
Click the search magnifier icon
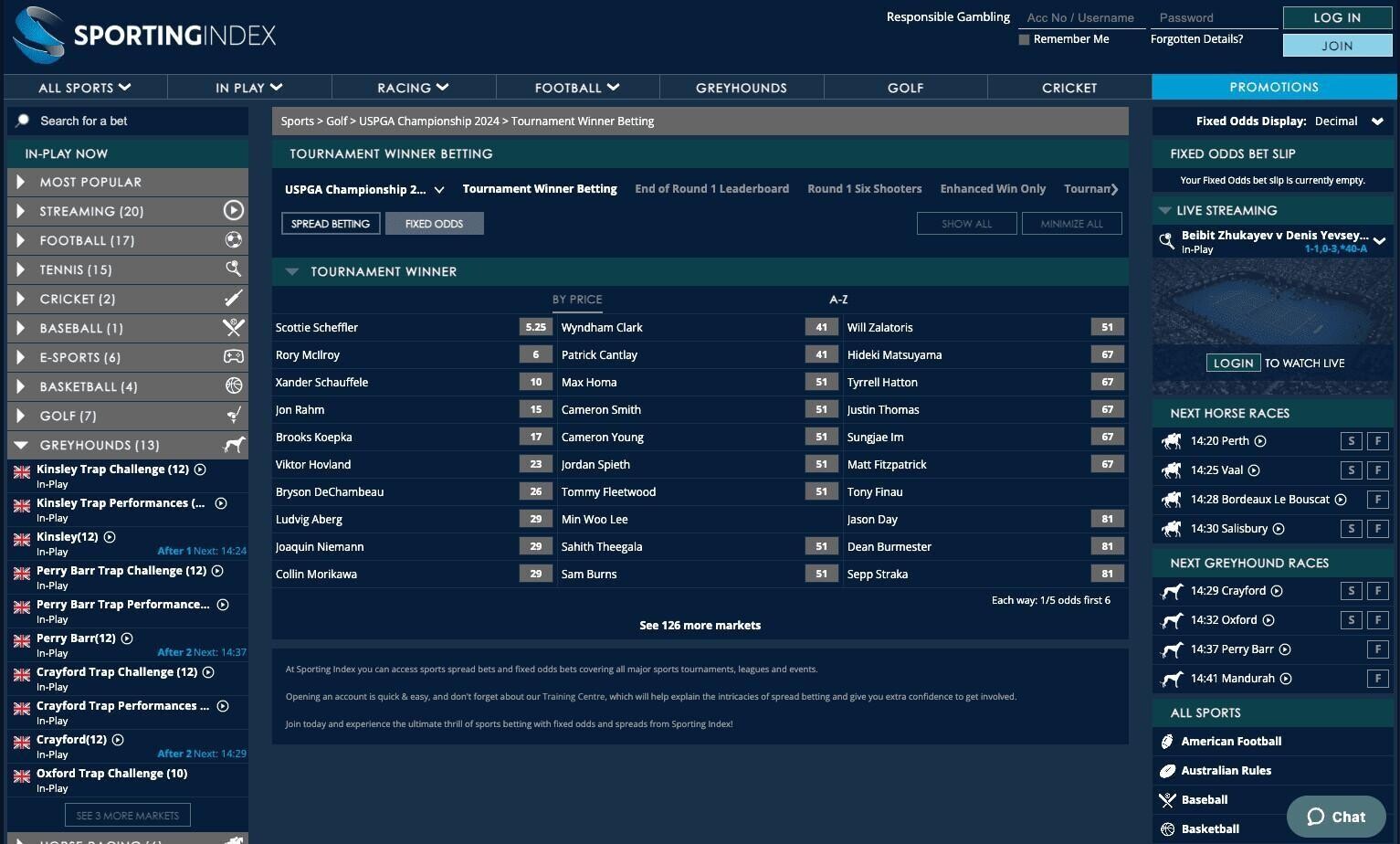[23, 121]
